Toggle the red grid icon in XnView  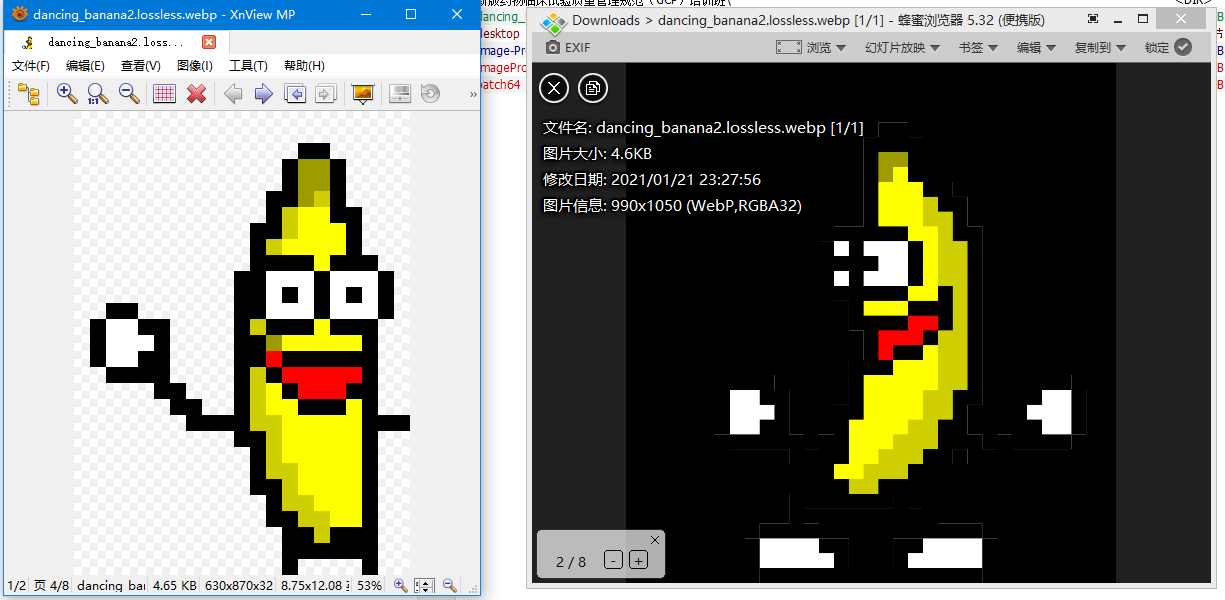click(165, 94)
